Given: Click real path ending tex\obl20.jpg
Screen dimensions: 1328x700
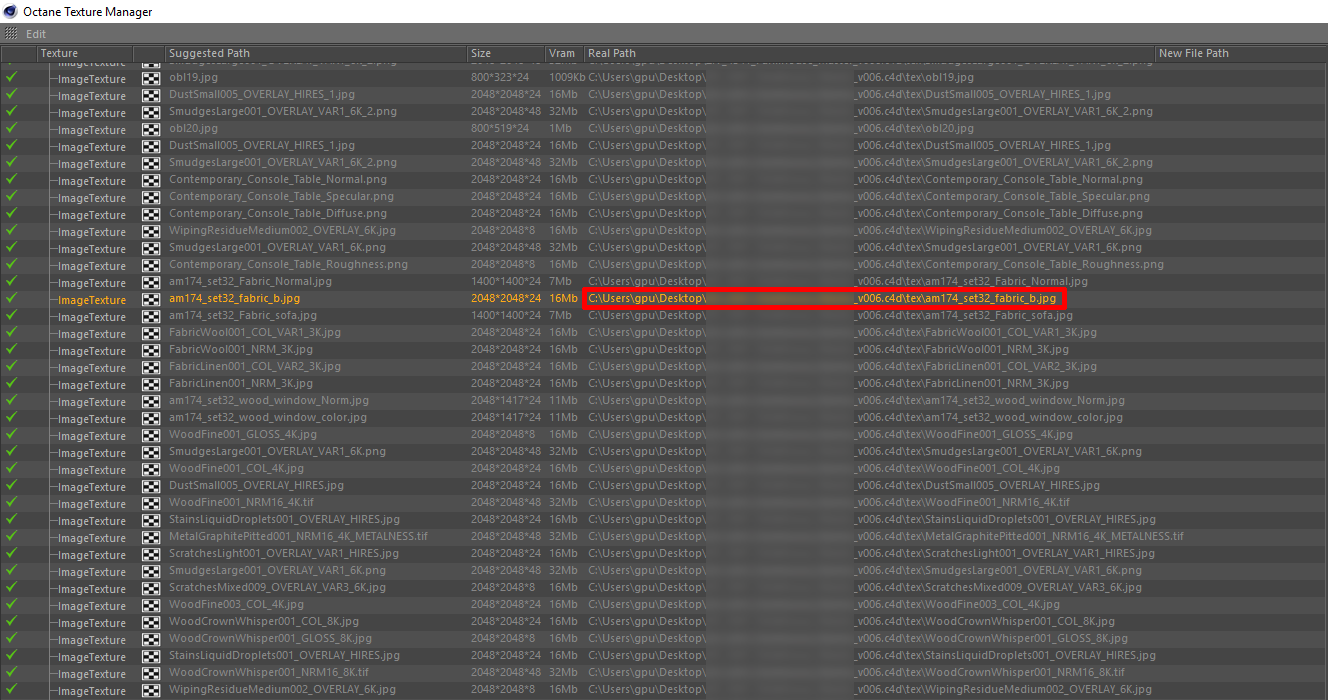Looking at the screenshot, I should click(781, 128).
